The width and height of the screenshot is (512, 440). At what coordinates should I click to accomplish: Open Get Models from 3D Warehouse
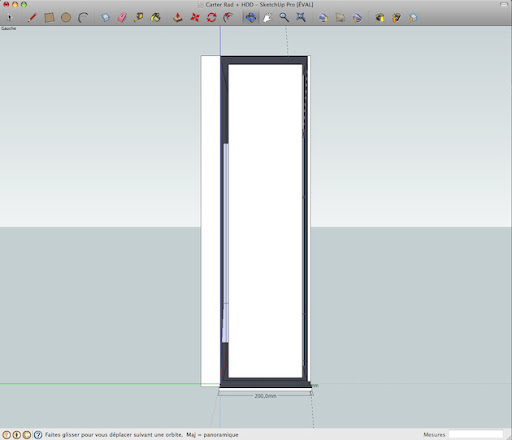tap(380, 17)
